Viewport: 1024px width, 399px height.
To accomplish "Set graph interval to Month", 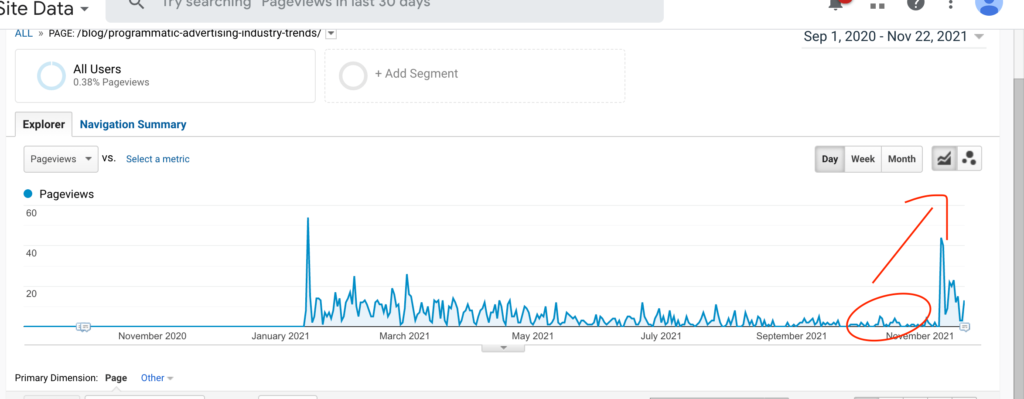I will (x=902, y=159).
